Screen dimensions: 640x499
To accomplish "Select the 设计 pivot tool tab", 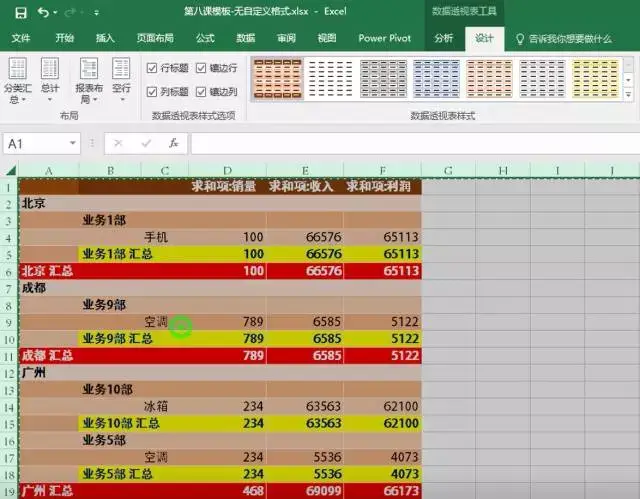I will tap(484, 38).
